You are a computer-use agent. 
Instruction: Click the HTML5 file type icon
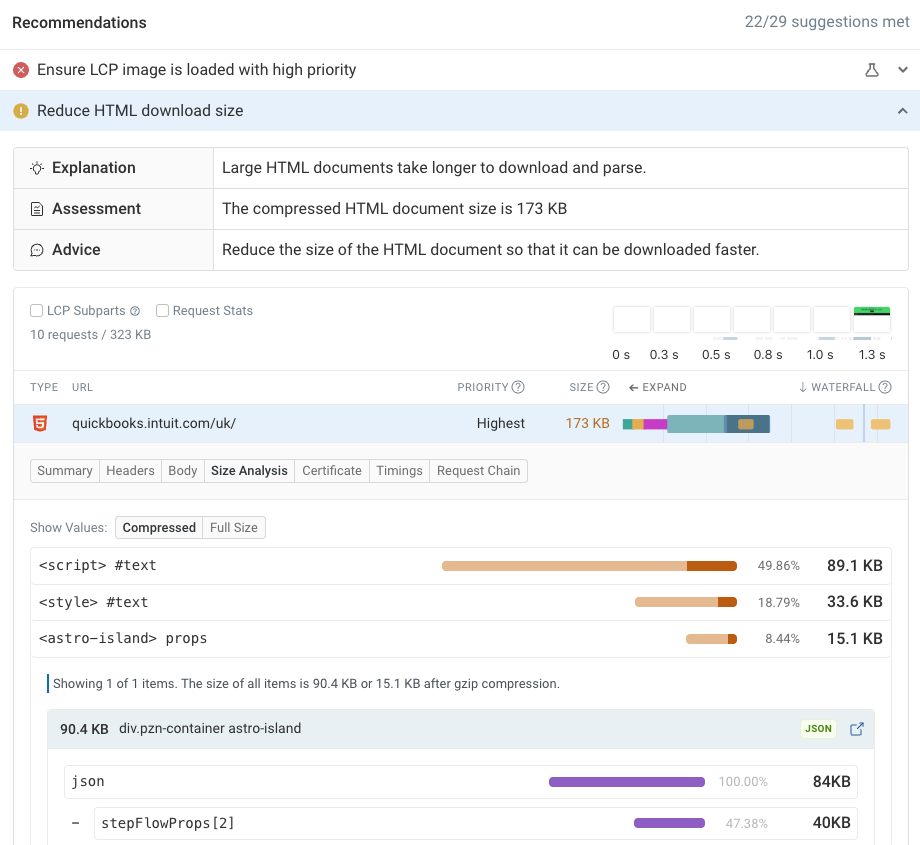pos(42,423)
